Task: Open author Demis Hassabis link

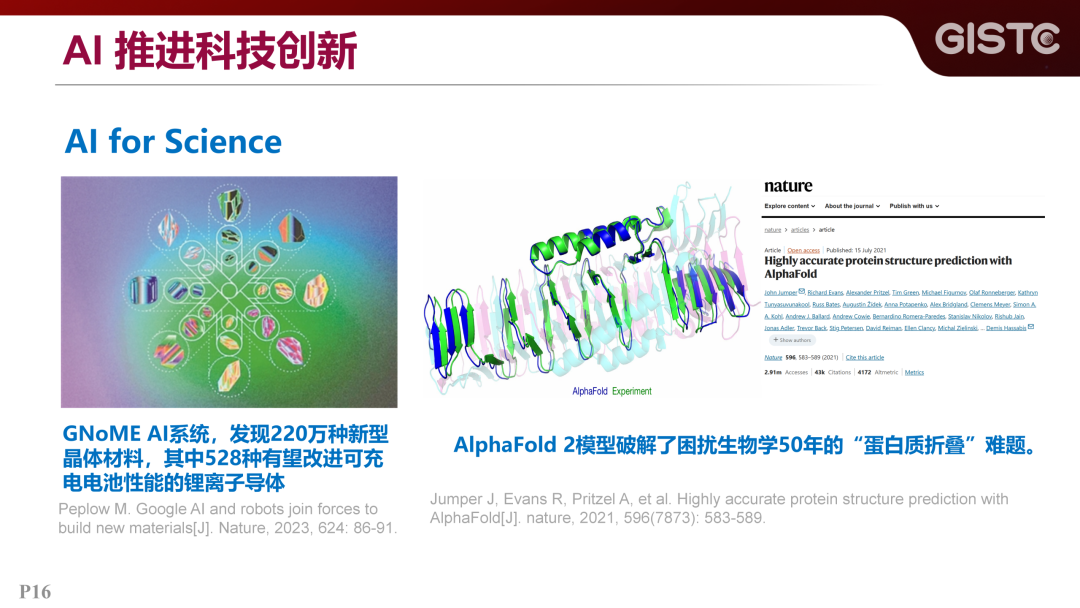Action: (1006, 328)
